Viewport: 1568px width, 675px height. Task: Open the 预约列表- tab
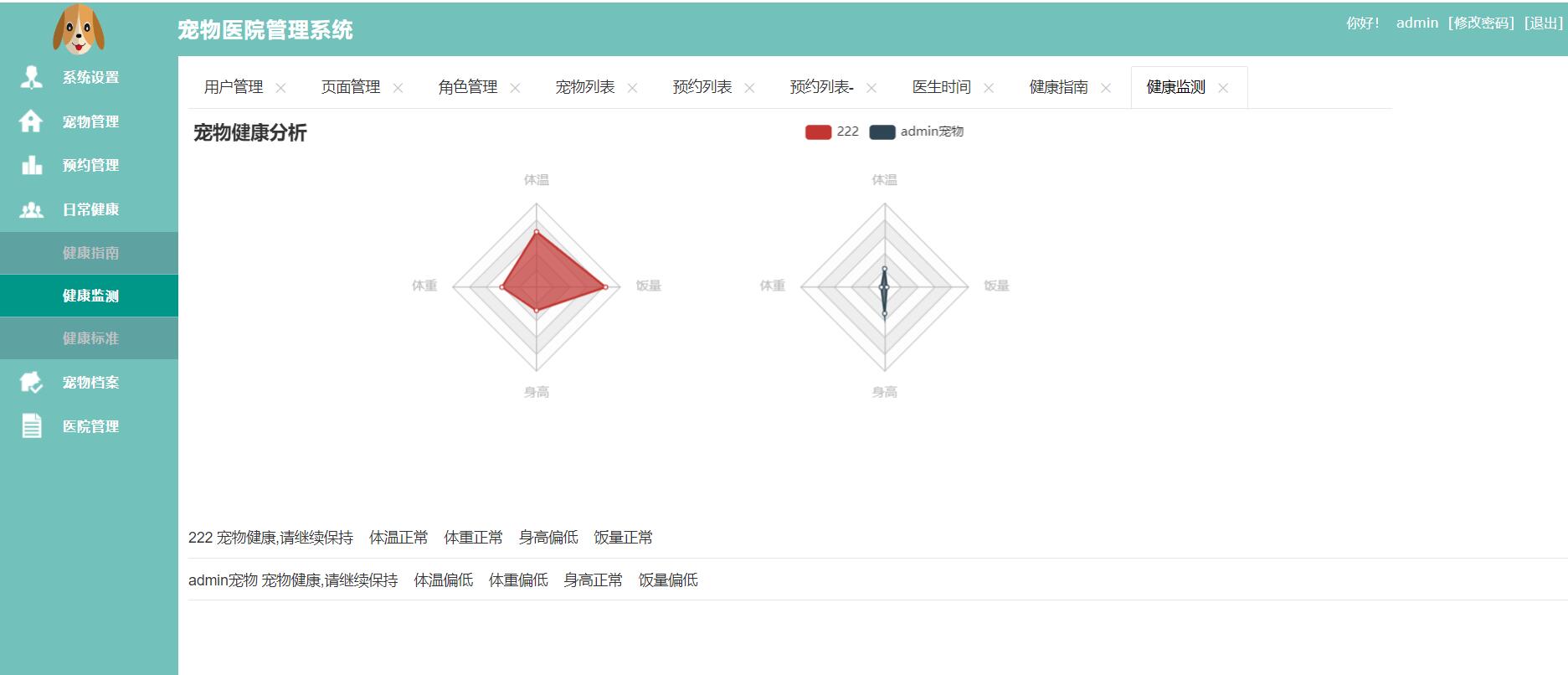click(822, 87)
